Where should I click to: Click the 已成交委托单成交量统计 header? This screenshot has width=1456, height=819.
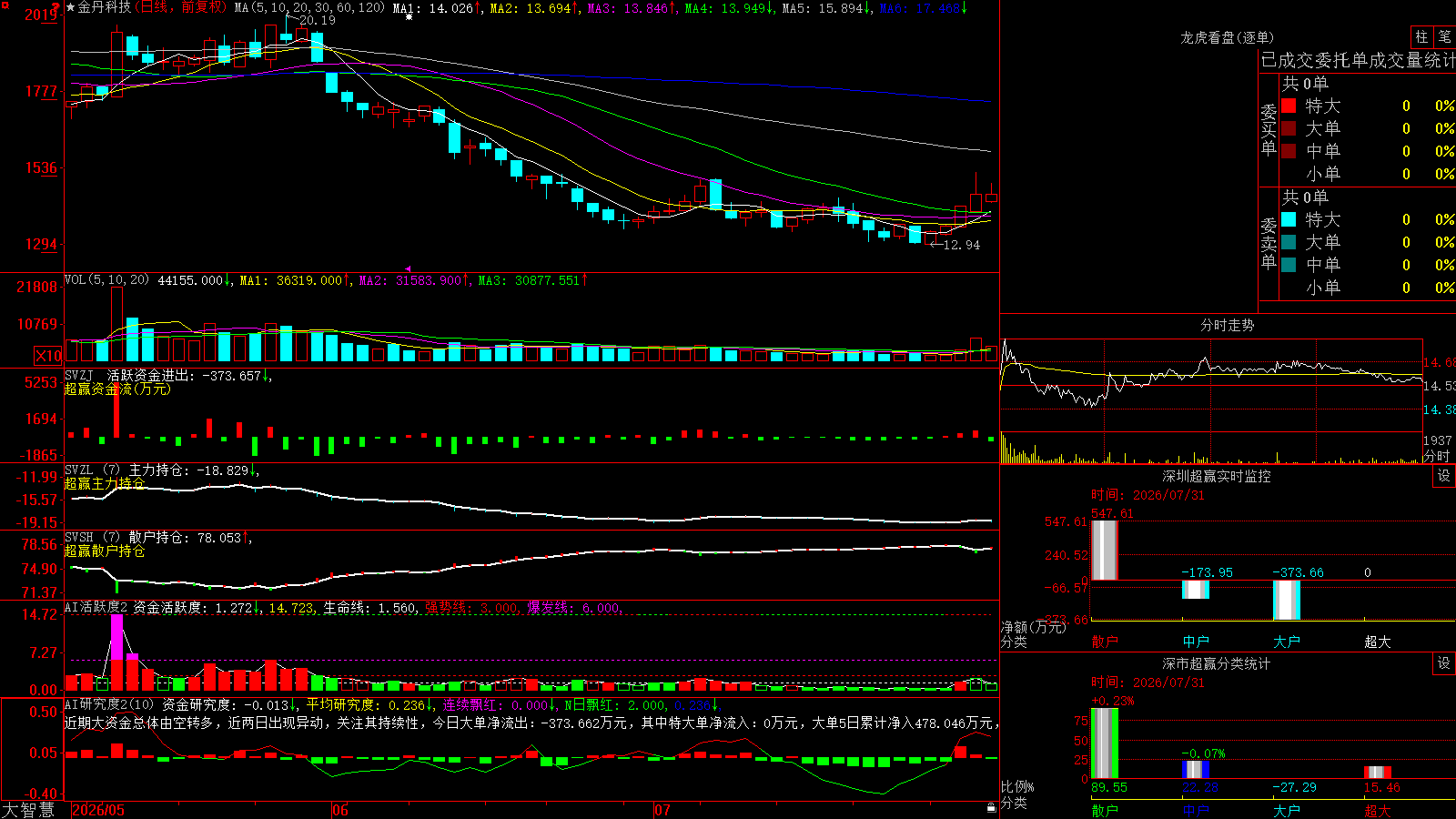coord(1358,60)
